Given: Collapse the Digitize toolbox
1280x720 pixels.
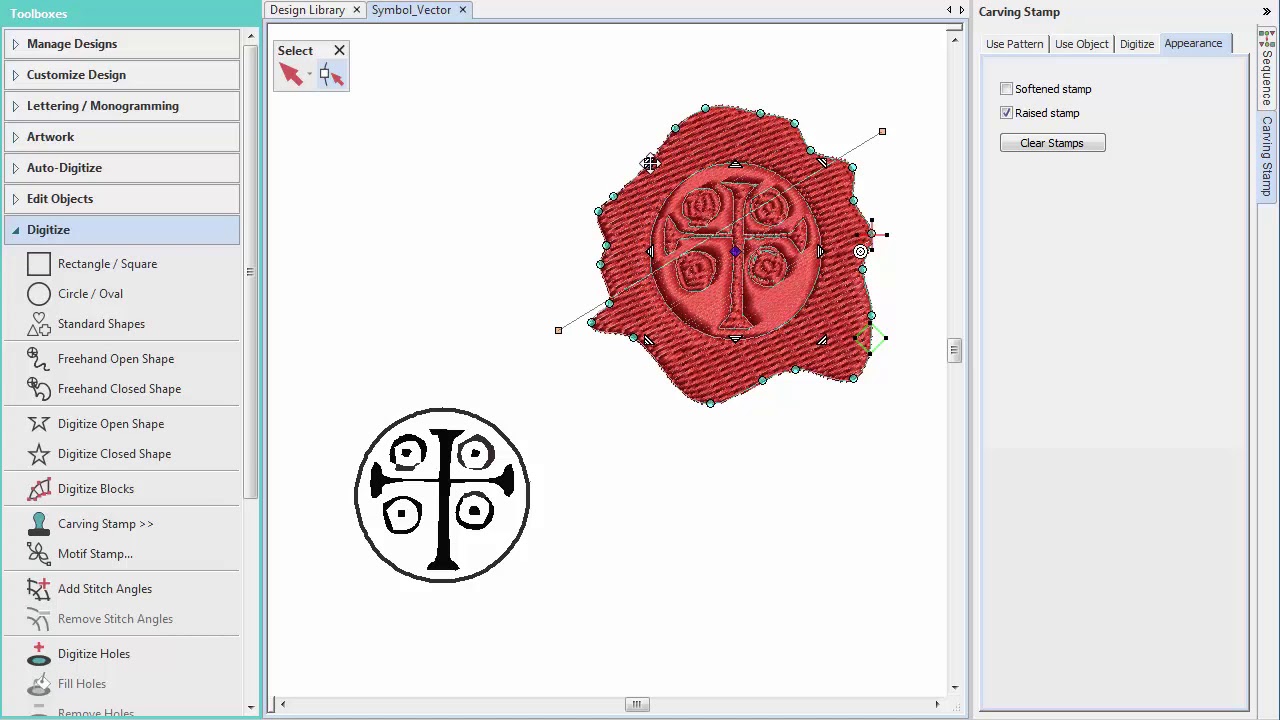Looking at the screenshot, I should coord(122,230).
